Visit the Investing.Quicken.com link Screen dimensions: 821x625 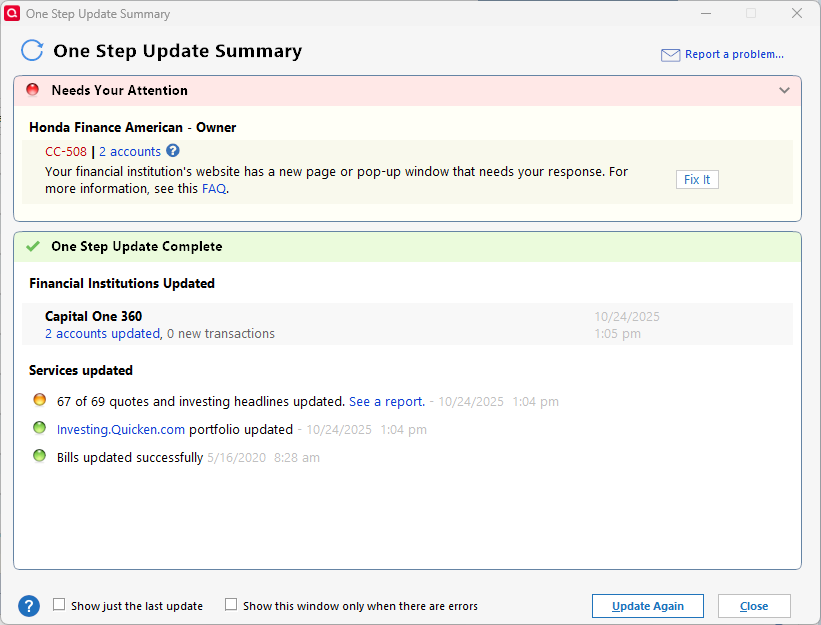click(x=121, y=430)
